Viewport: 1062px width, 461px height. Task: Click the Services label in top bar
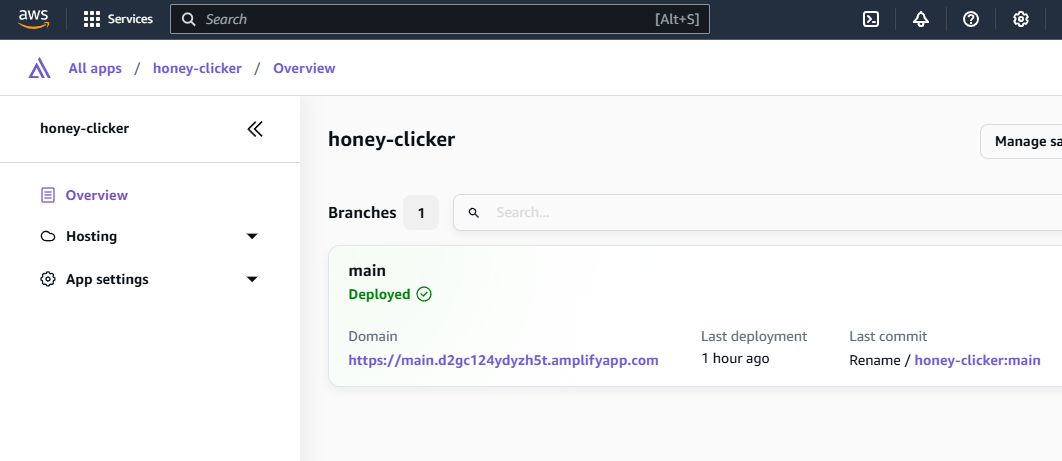130,19
